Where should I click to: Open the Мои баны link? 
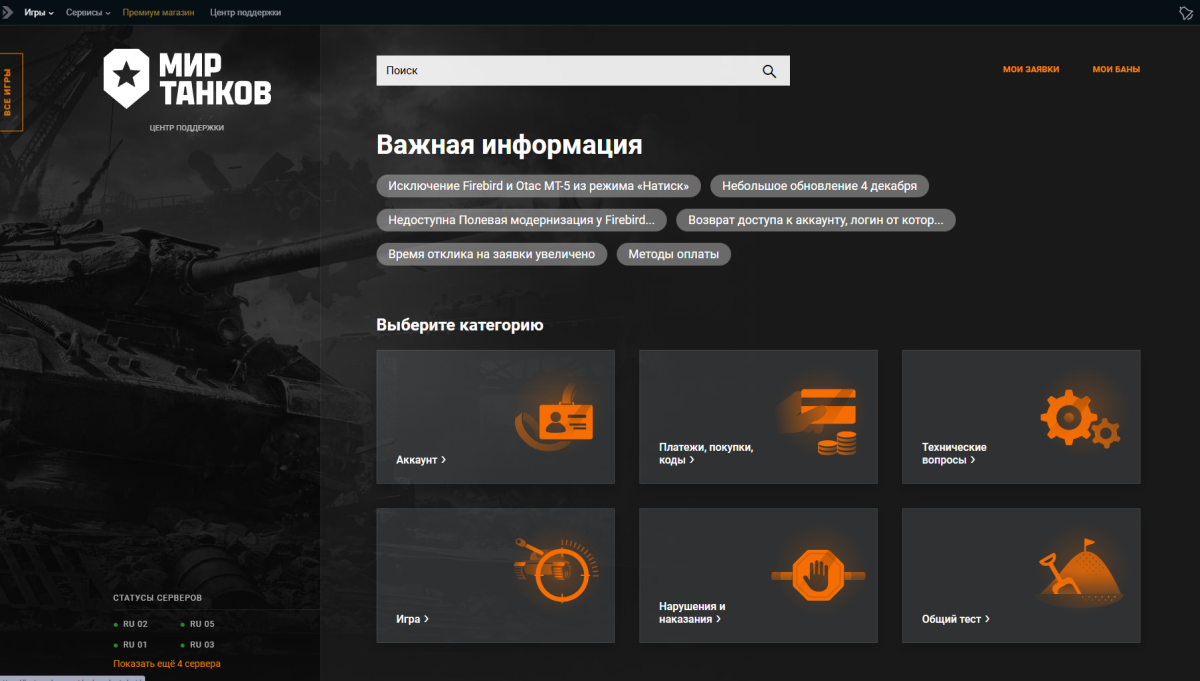point(1116,70)
